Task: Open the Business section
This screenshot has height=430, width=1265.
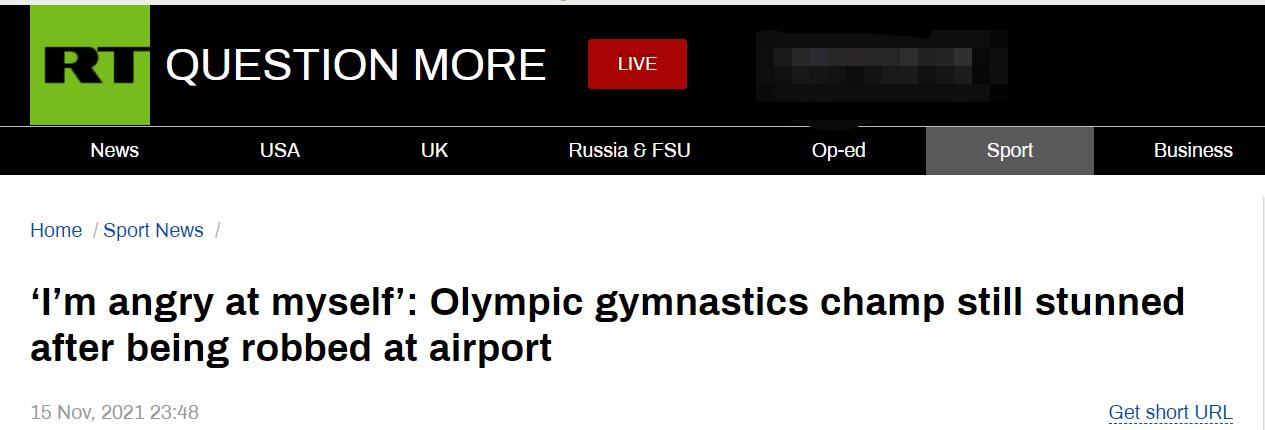Action: click(x=1192, y=151)
